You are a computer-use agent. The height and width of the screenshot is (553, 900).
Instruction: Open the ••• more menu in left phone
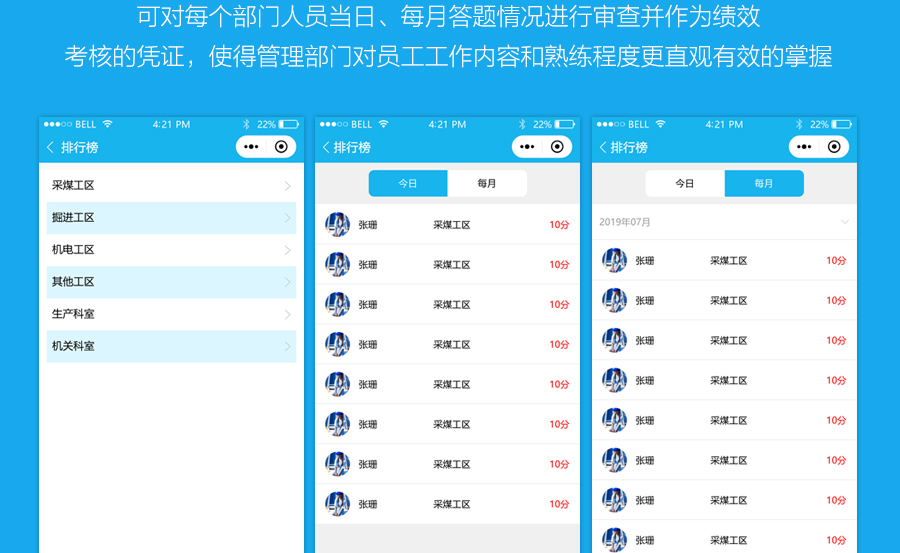tap(251, 147)
